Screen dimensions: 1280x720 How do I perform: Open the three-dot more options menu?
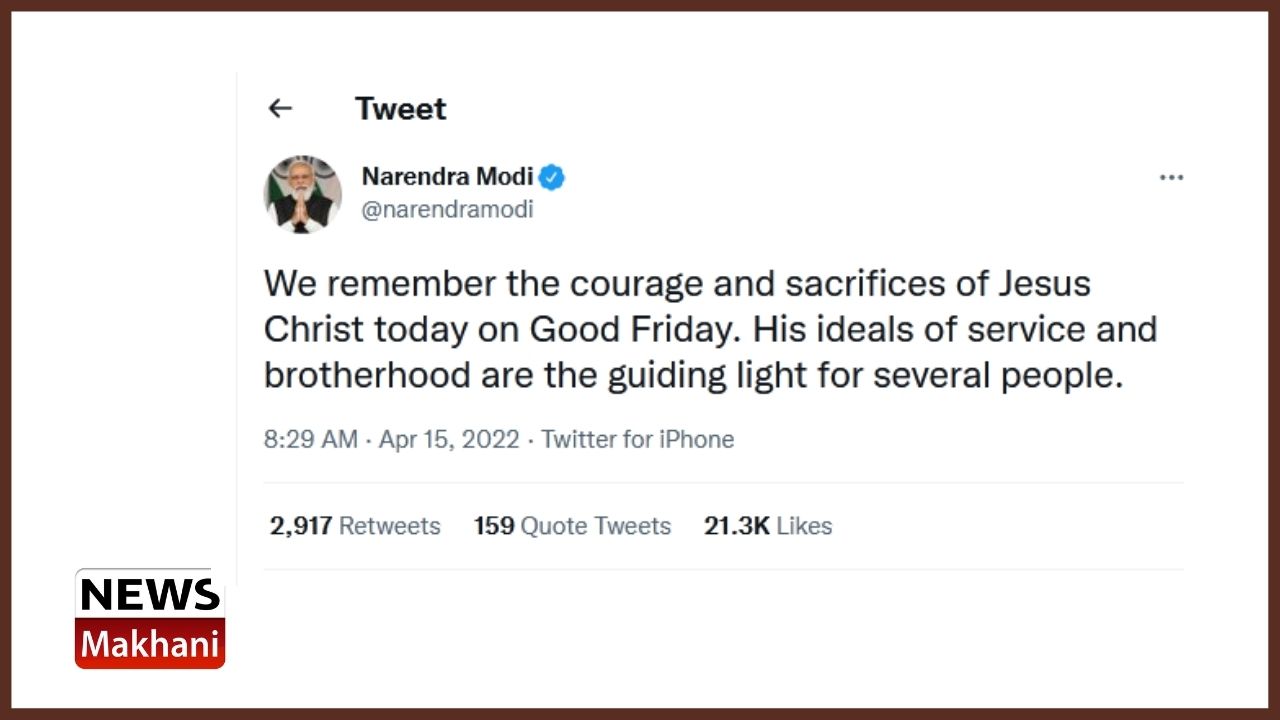point(1171,178)
